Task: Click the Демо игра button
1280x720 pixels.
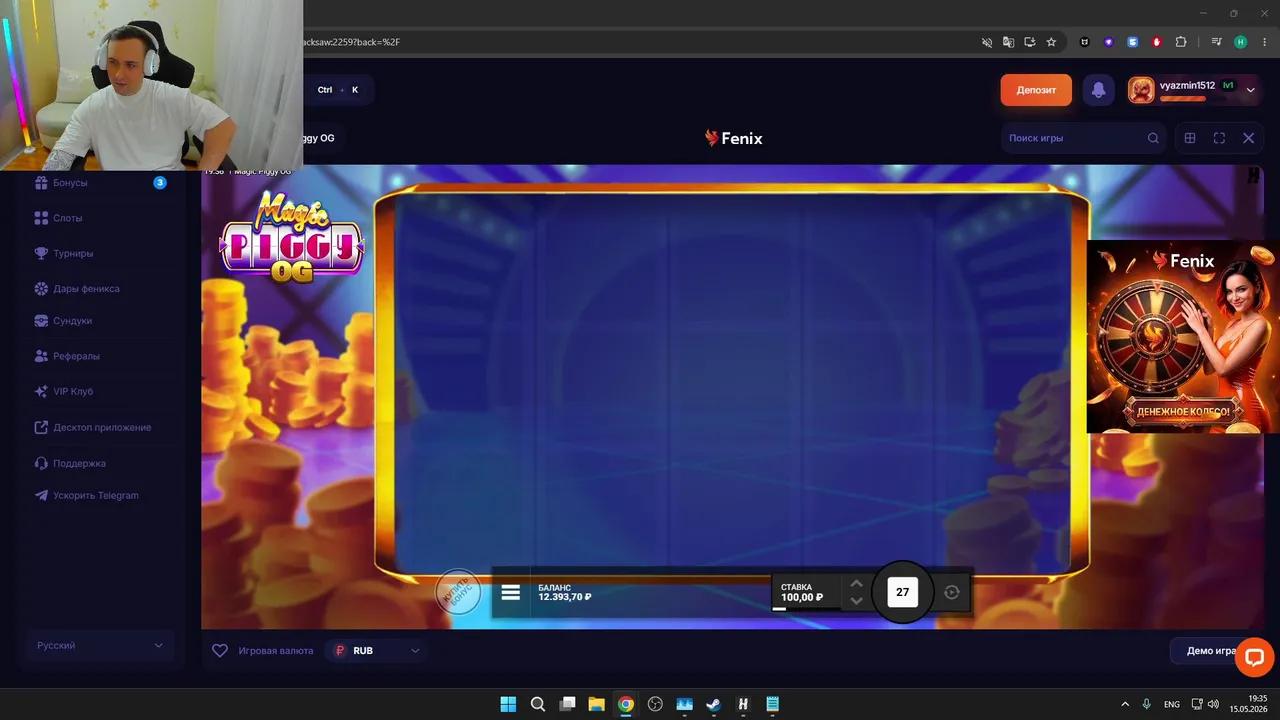Action: (1210, 650)
